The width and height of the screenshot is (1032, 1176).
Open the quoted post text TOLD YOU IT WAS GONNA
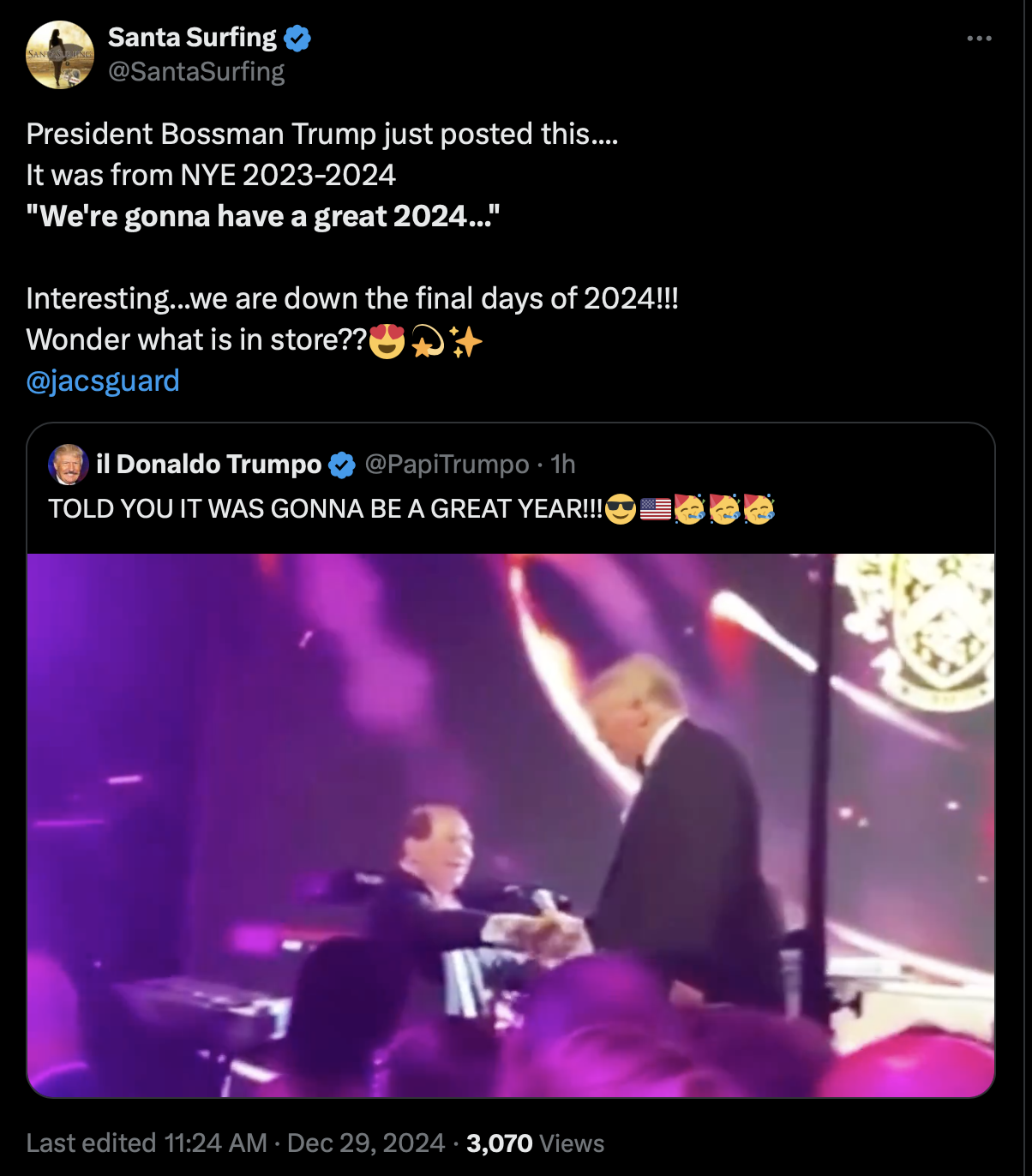coord(326,509)
